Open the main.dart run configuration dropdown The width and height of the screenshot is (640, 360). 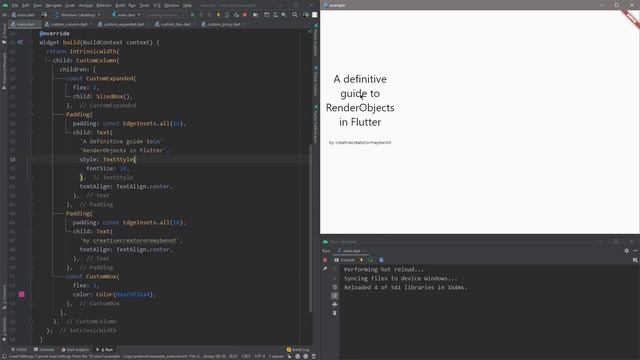click(x=126, y=15)
